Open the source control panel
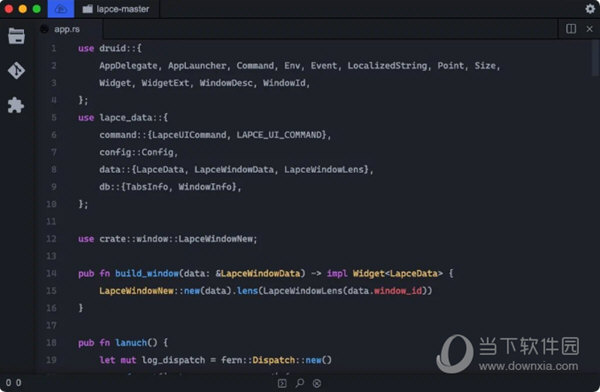Screen dimensions: 600x392 [16, 70]
